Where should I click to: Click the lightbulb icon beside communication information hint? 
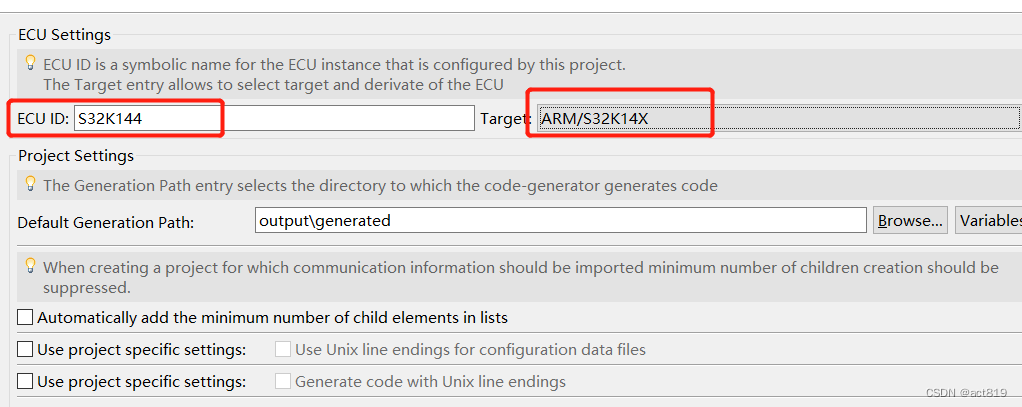30,265
